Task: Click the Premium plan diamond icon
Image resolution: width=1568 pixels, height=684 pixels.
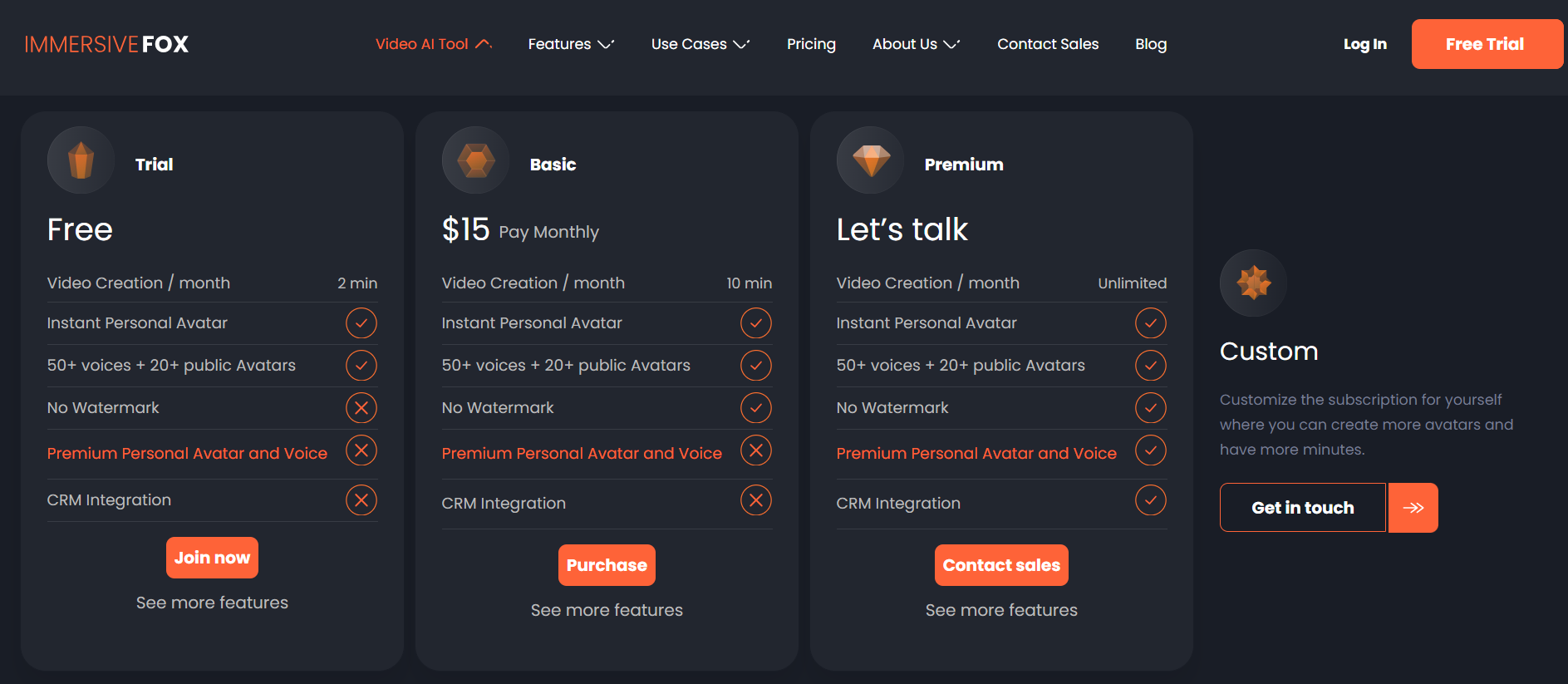Action: pyautogui.click(x=870, y=160)
